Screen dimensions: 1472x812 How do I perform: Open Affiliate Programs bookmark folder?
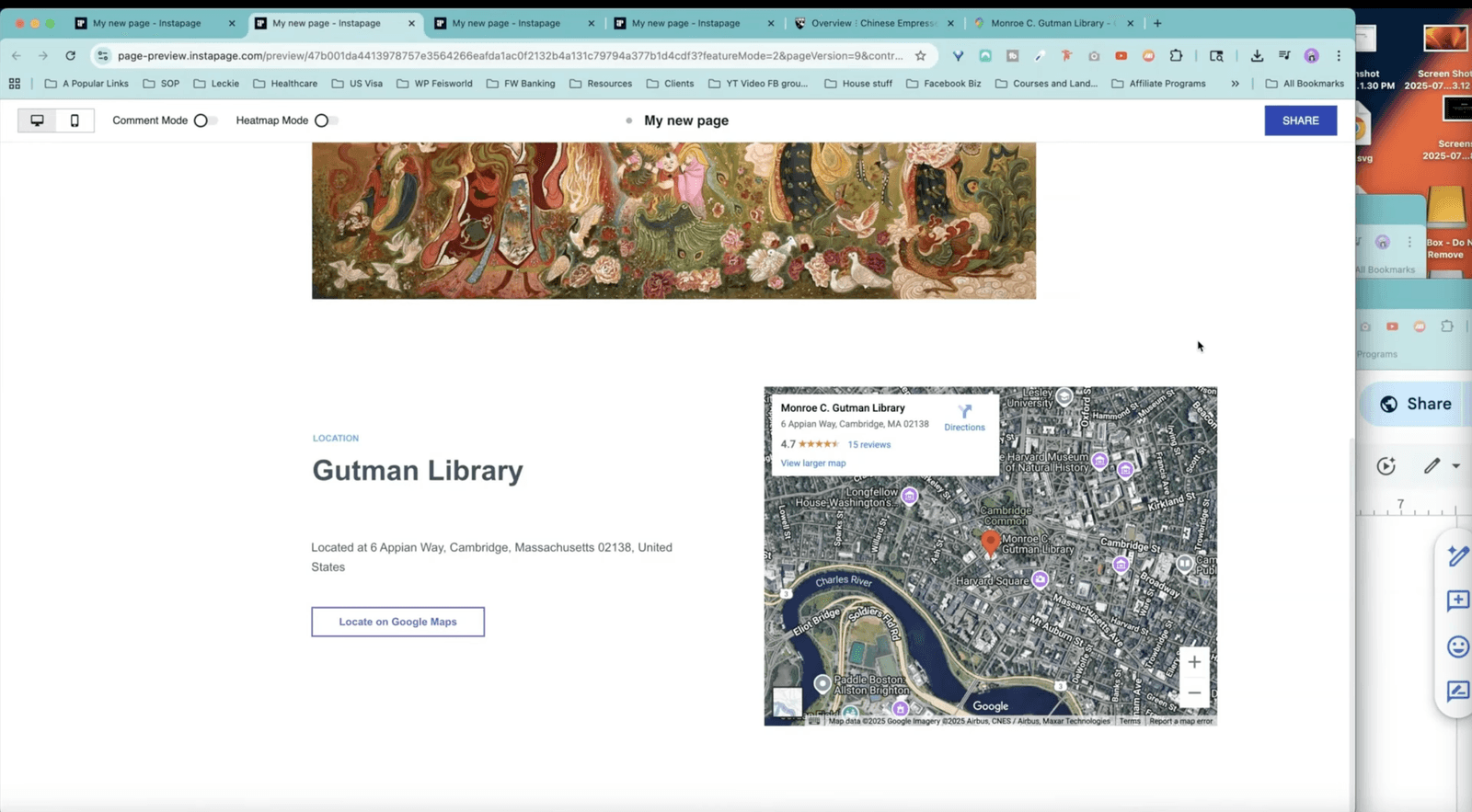tap(1158, 84)
